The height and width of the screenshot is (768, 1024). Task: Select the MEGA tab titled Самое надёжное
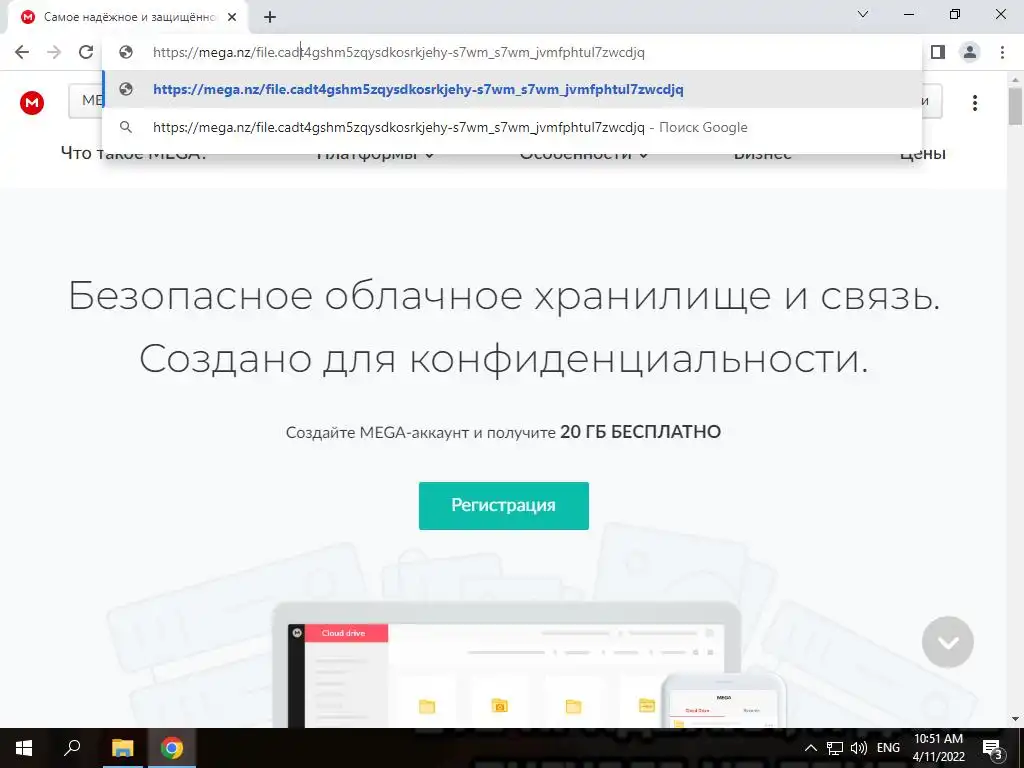pyautogui.click(x=129, y=17)
